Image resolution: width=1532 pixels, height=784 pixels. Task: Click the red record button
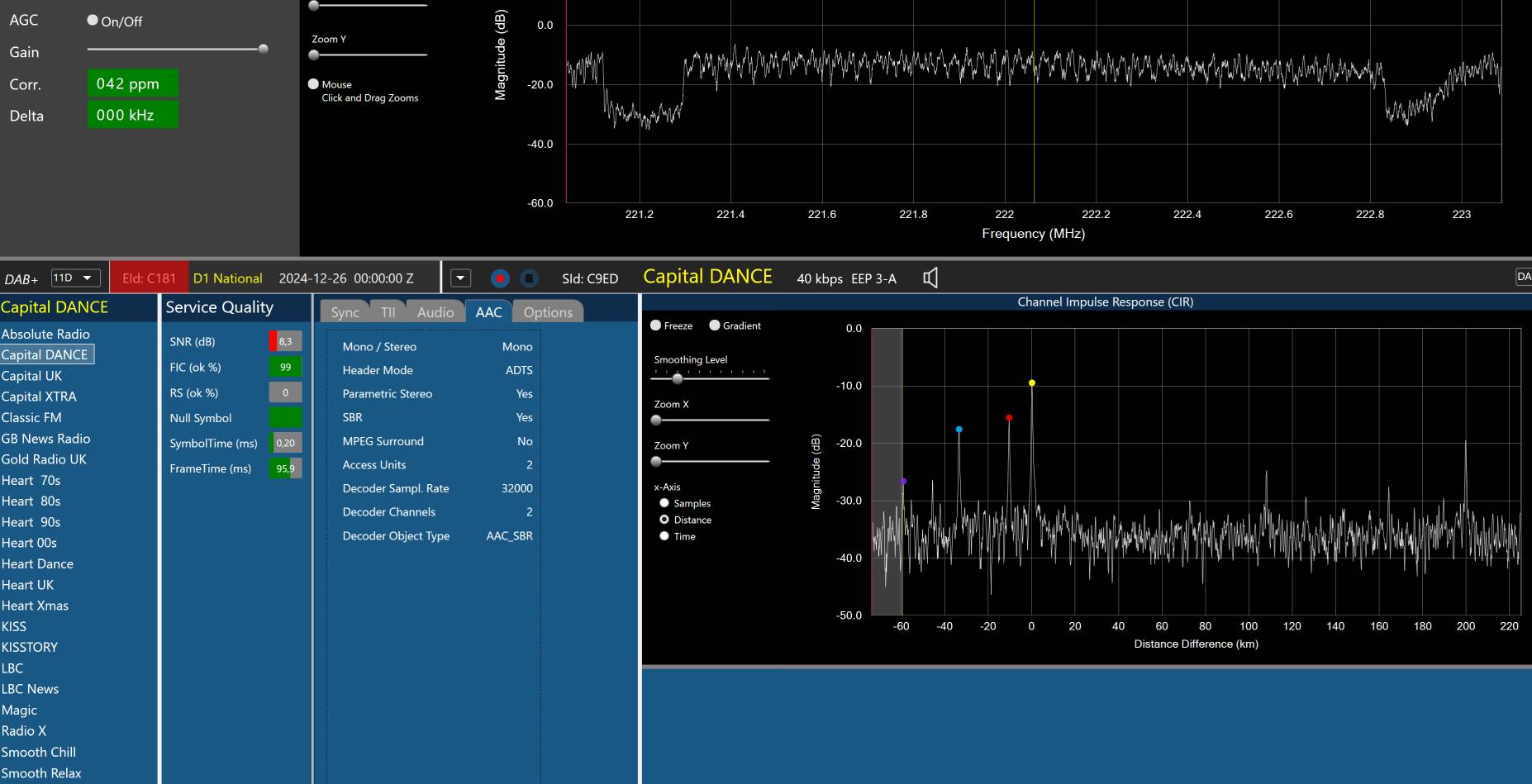[x=499, y=278]
